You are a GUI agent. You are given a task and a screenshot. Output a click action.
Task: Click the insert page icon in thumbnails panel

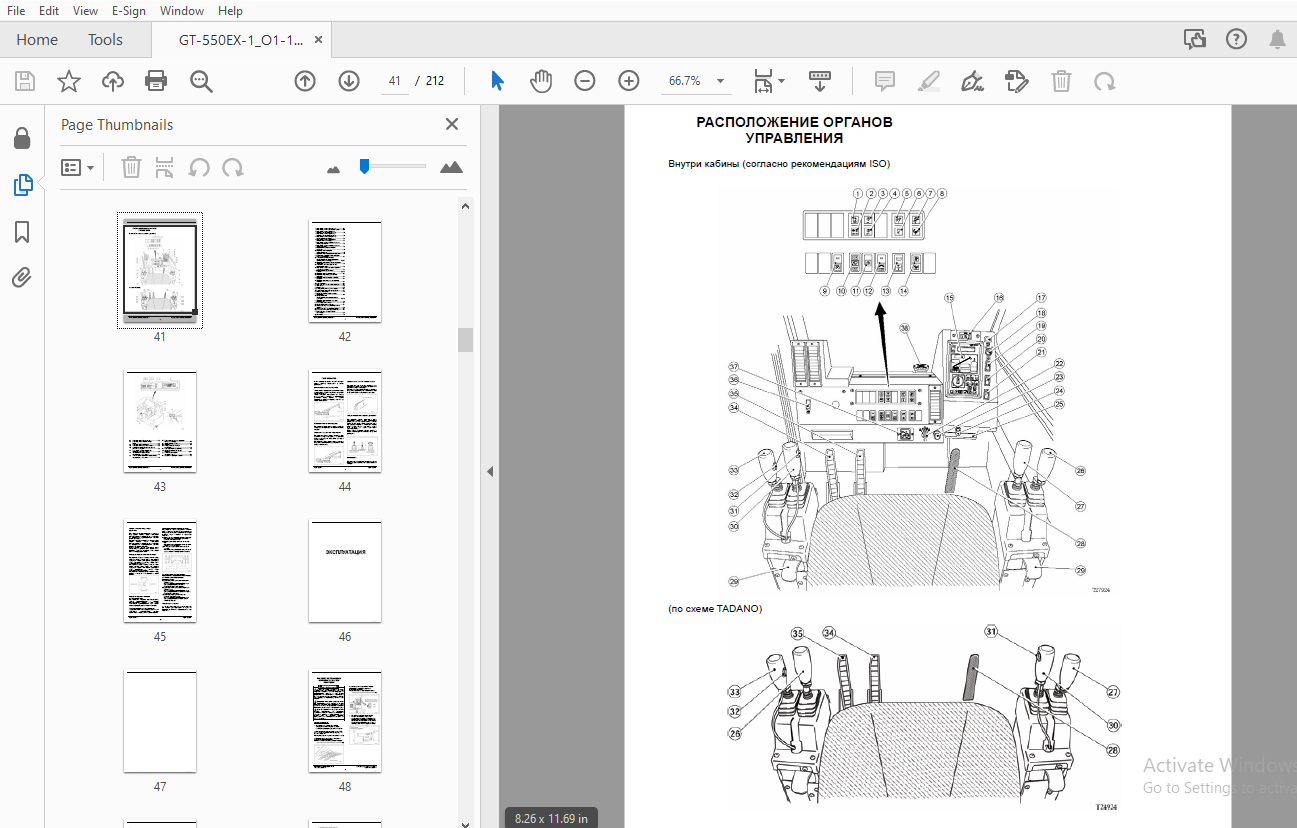pos(165,168)
